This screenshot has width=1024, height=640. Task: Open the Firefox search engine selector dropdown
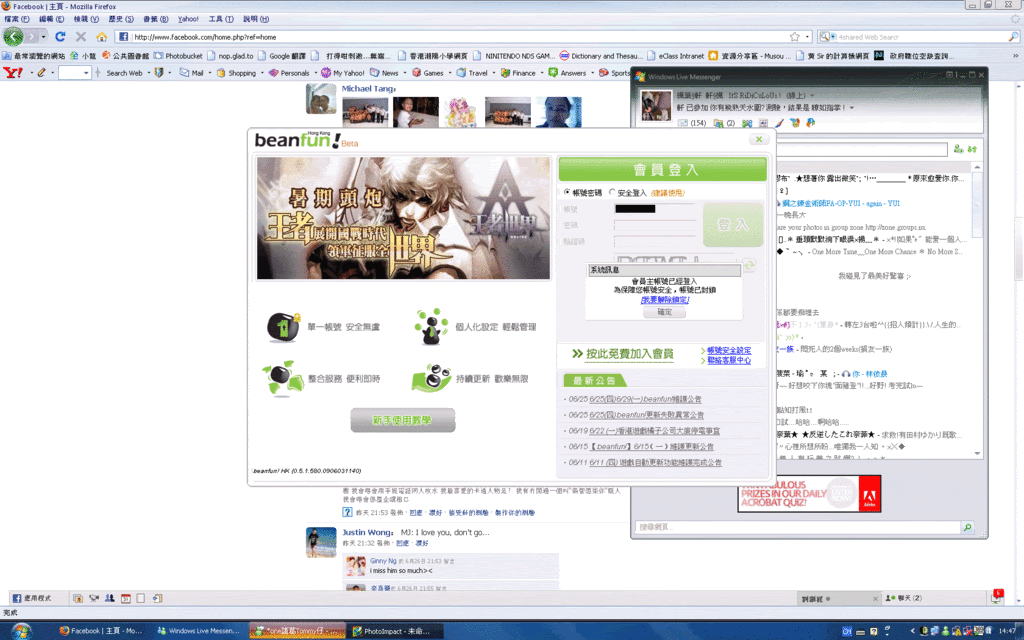click(x=827, y=37)
